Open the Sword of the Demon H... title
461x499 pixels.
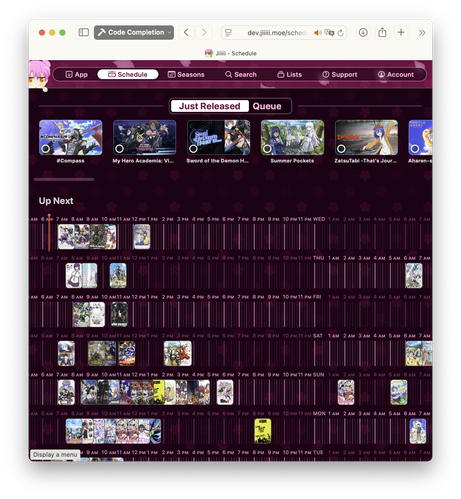217,161
